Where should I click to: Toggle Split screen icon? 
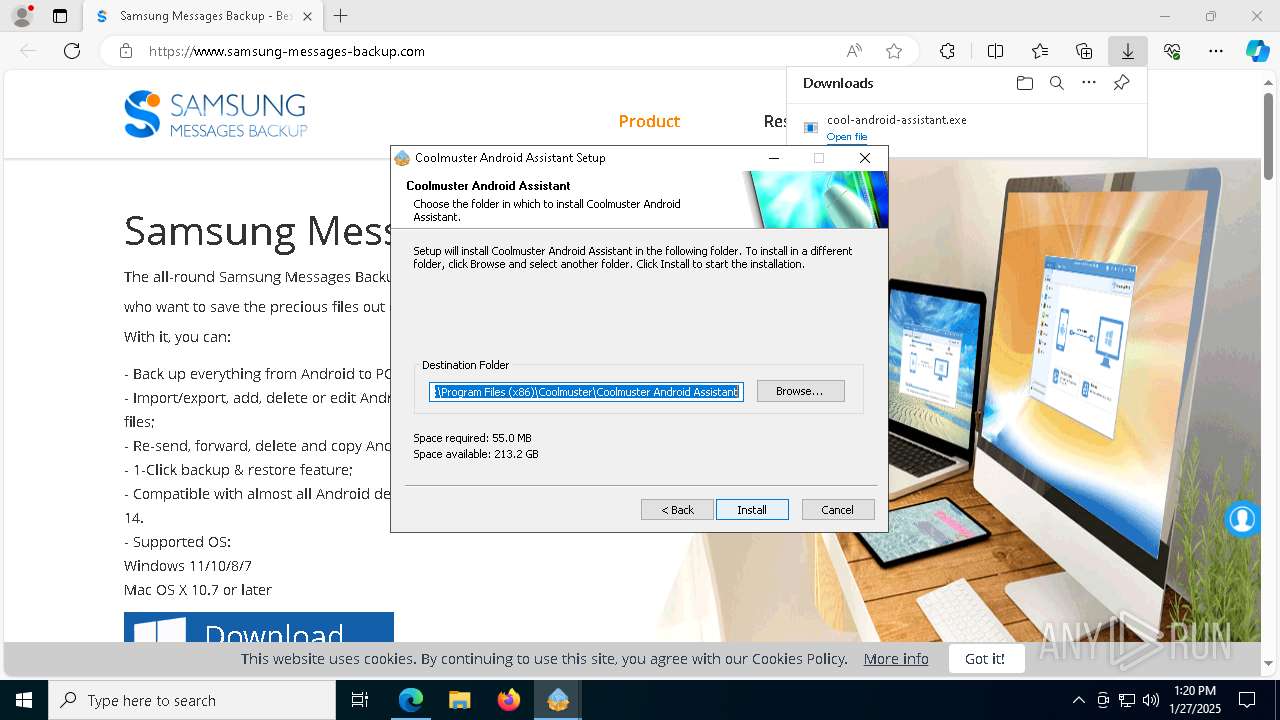995,51
